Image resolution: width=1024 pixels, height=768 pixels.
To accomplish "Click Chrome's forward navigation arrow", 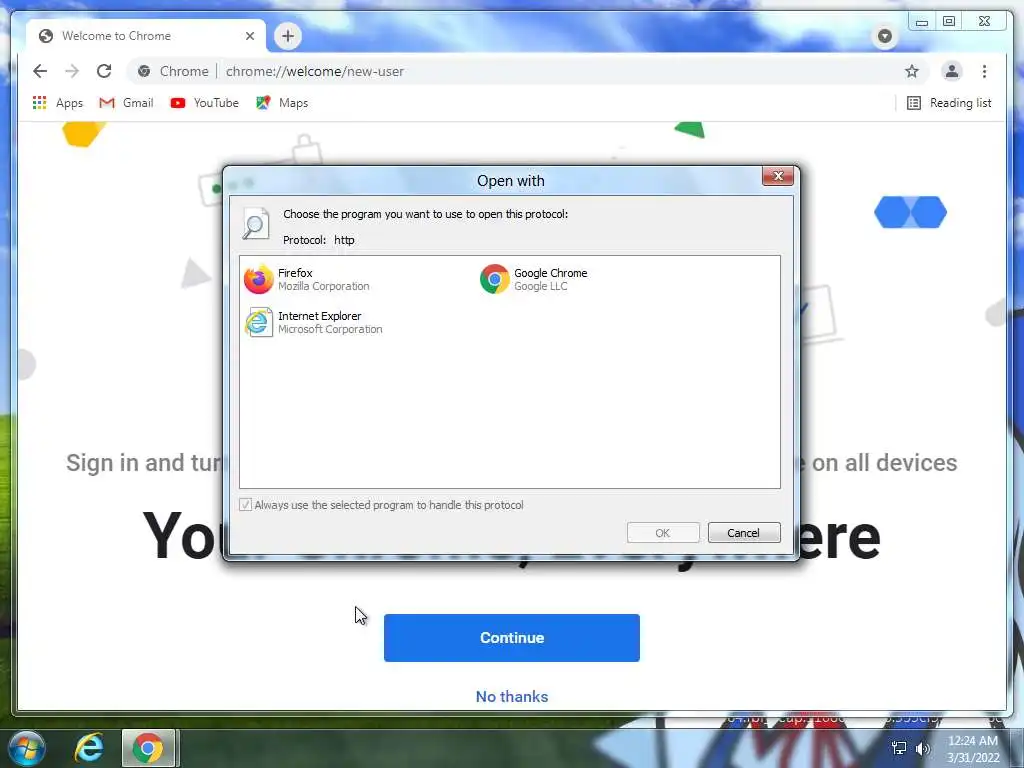I will [72, 71].
